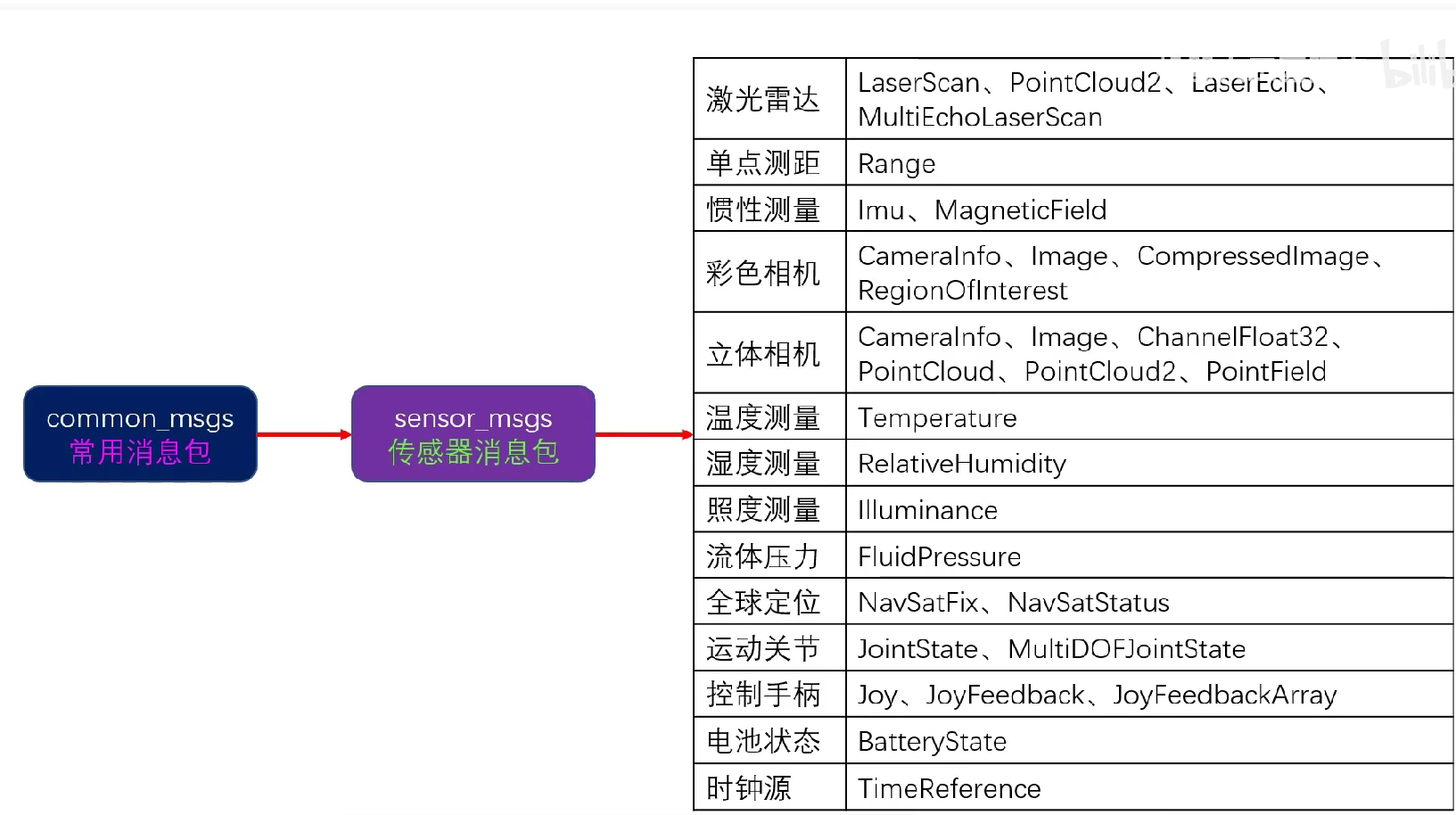Click the FluidPressure entry
Viewport: 1456px width, 815px height.
click(939, 557)
